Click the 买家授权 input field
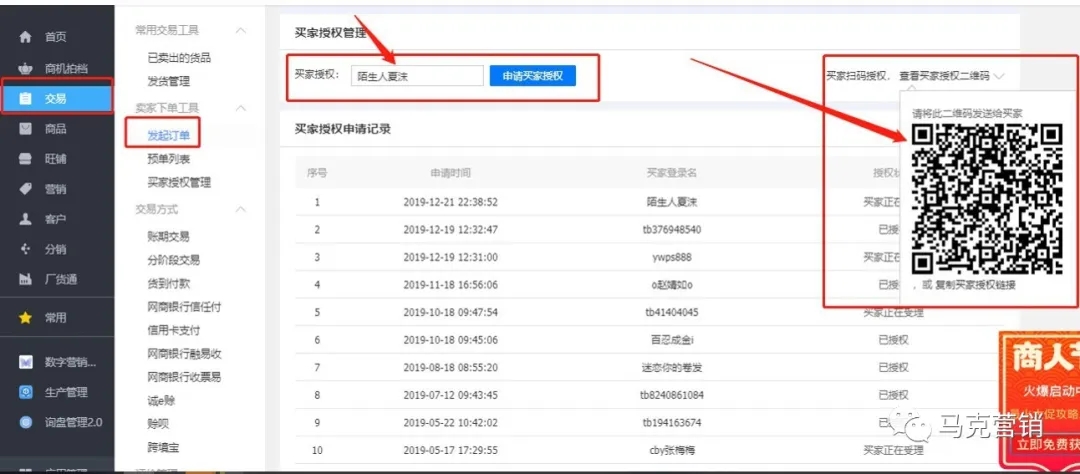This screenshot has width=1080, height=474. pyautogui.click(x=417, y=76)
